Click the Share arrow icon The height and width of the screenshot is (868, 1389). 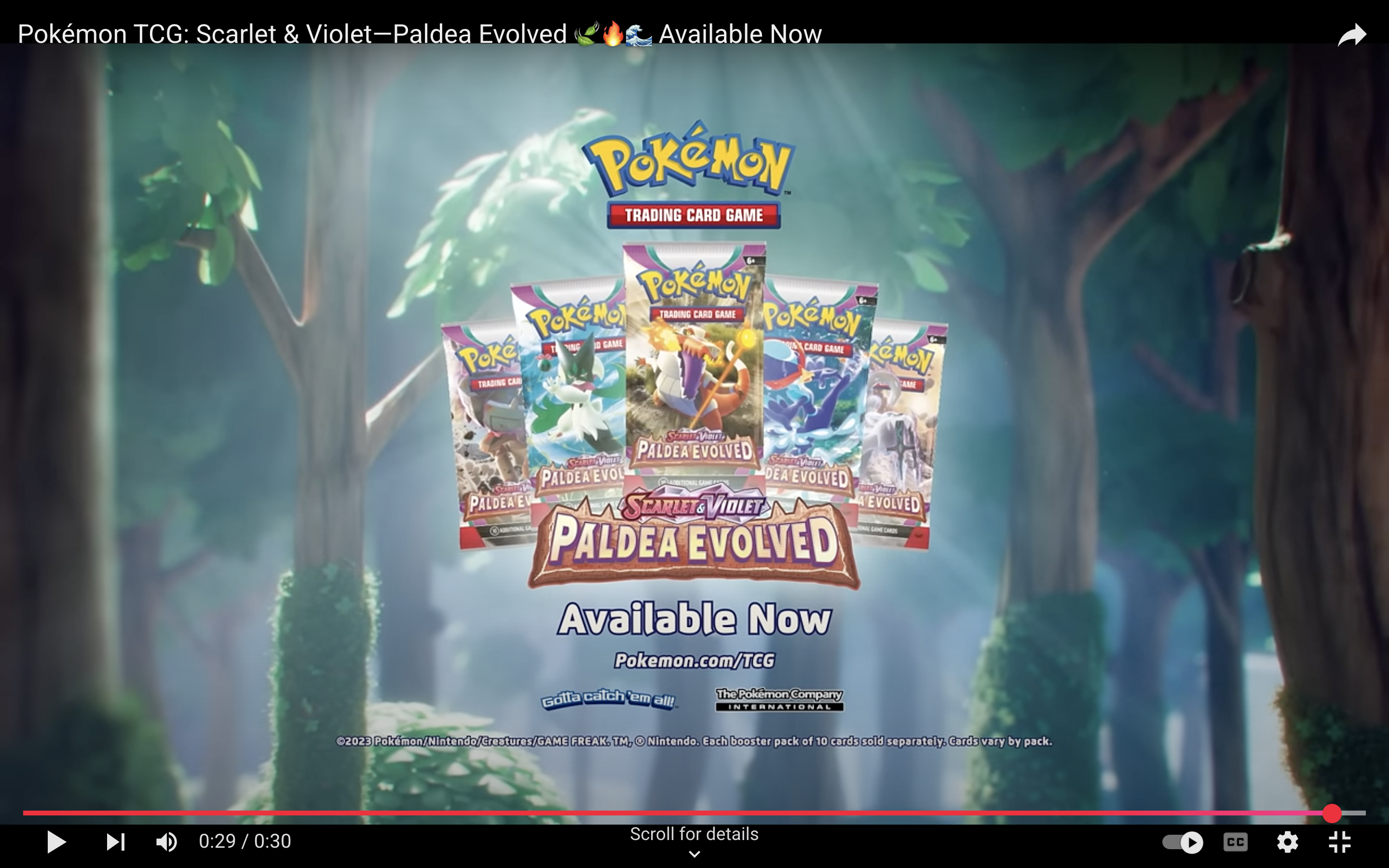(1352, 35)
